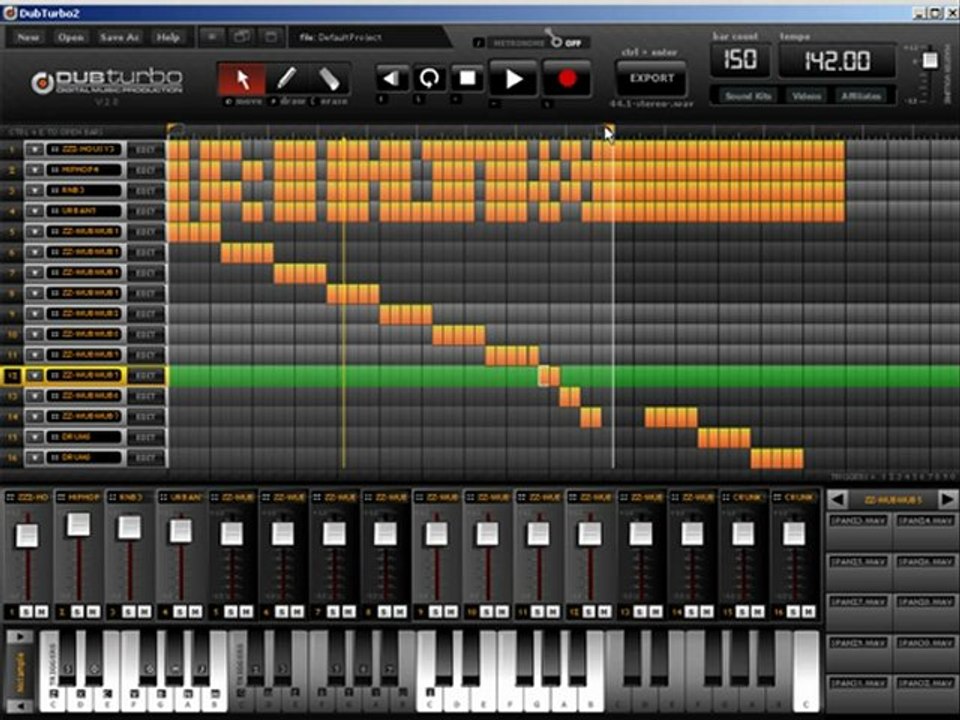Image resolution: width=960 pixels, height=720 pixels.
Task: Solo mixer channel 1
Action: [x=26, y=612]
